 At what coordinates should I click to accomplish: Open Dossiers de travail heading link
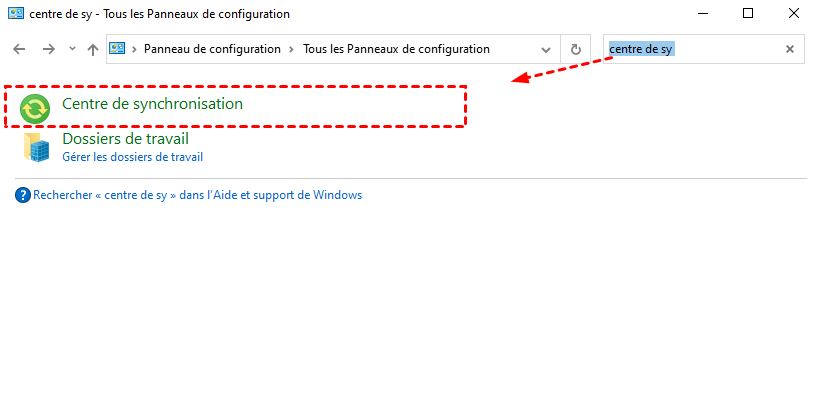click(x=125, y=139)
